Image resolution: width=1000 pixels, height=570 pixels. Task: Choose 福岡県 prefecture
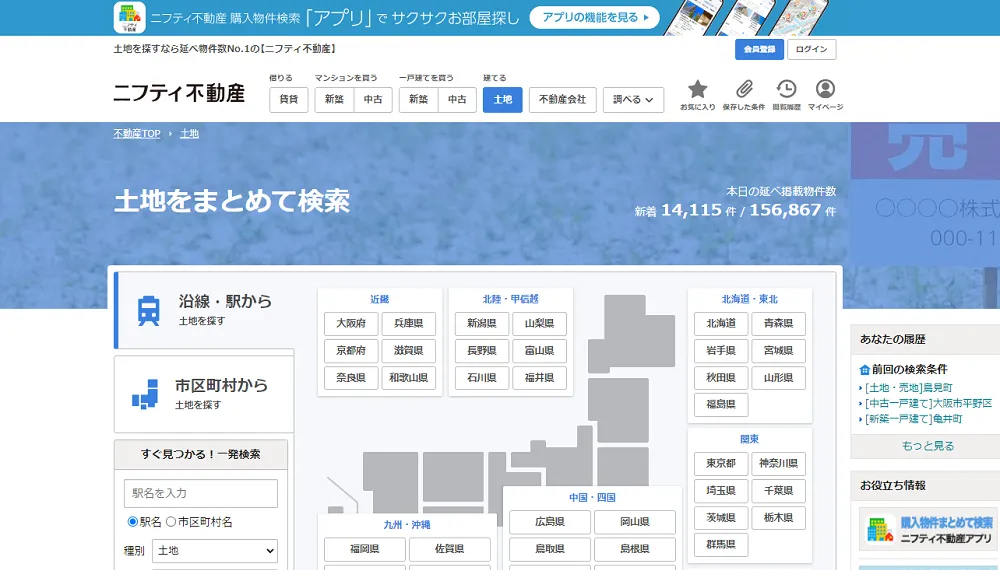365,549
